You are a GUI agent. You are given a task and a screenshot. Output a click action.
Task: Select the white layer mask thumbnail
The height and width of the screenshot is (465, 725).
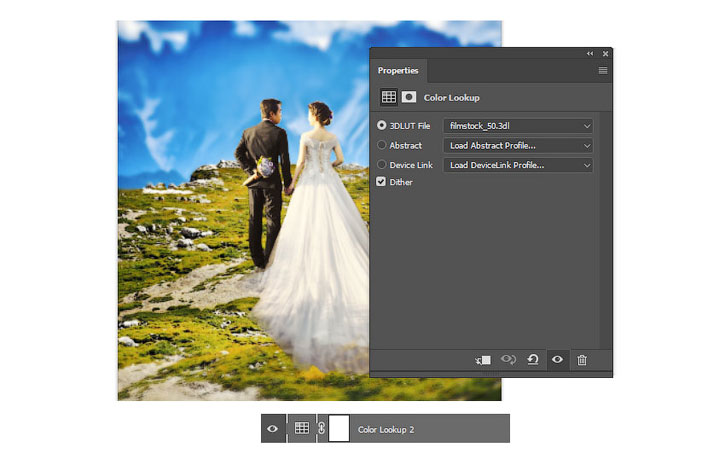click(x=339, y=428)
